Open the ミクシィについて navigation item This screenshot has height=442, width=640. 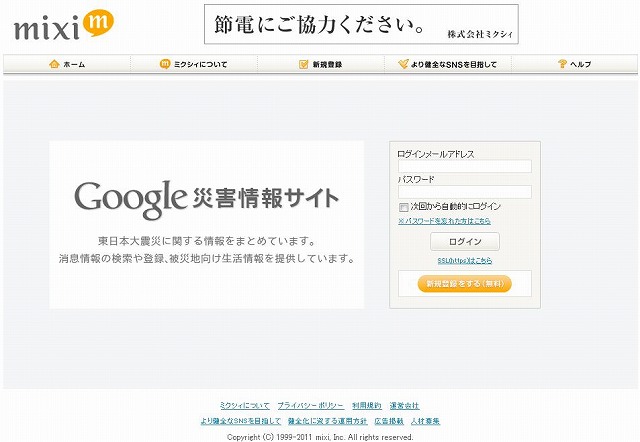click(x=193, y=64)
